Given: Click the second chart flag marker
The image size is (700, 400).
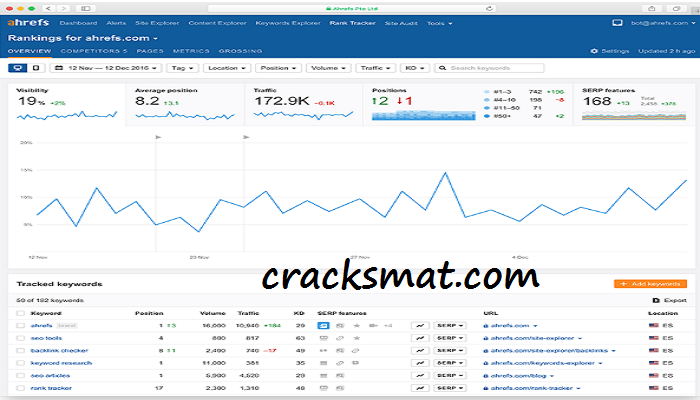Looking at the screenshot, I should pos(246,137).
